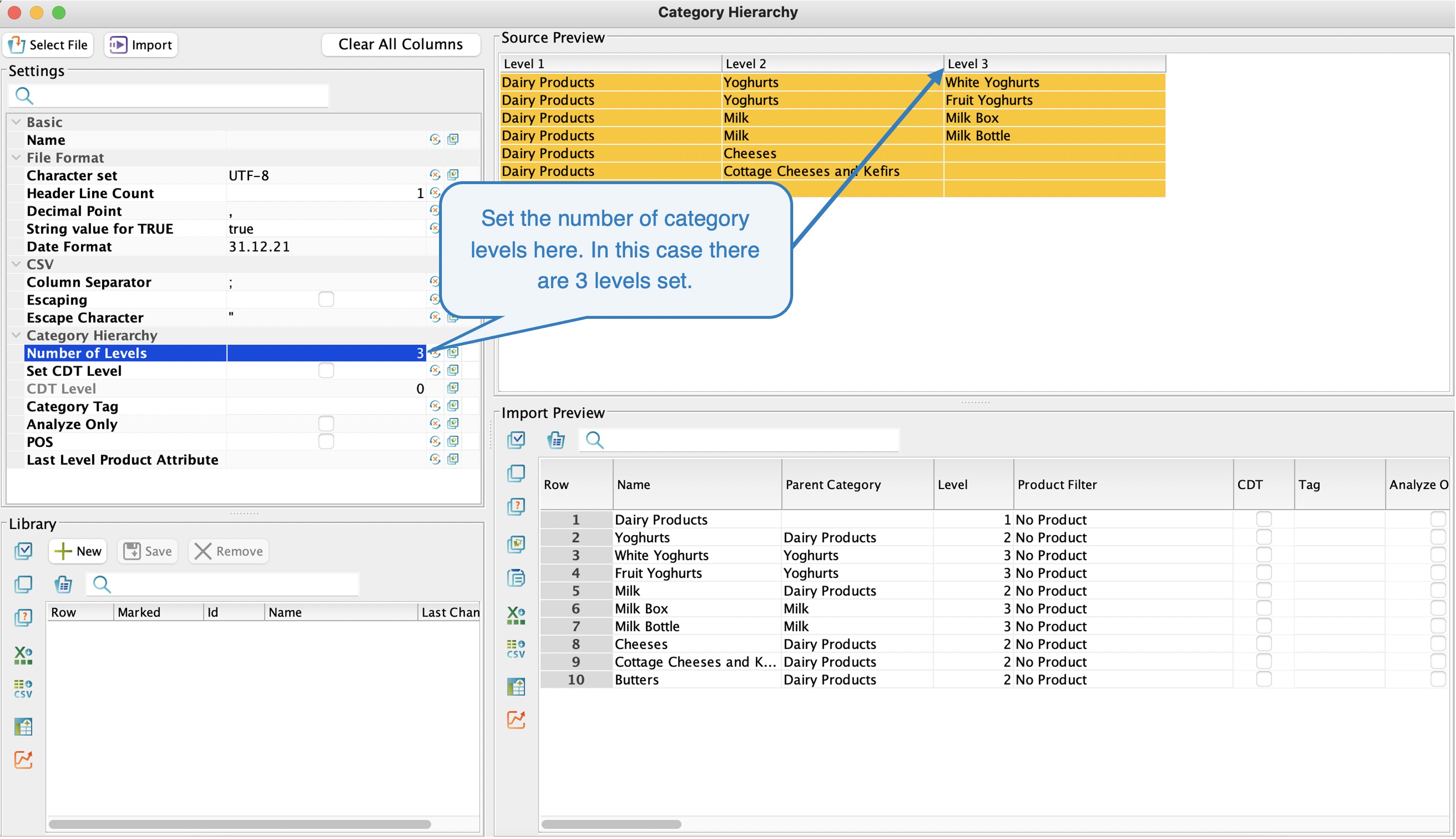This screenshot has height=839, width=1456.
Task: Click New in the Library panel
Action: tap(78, 551)
